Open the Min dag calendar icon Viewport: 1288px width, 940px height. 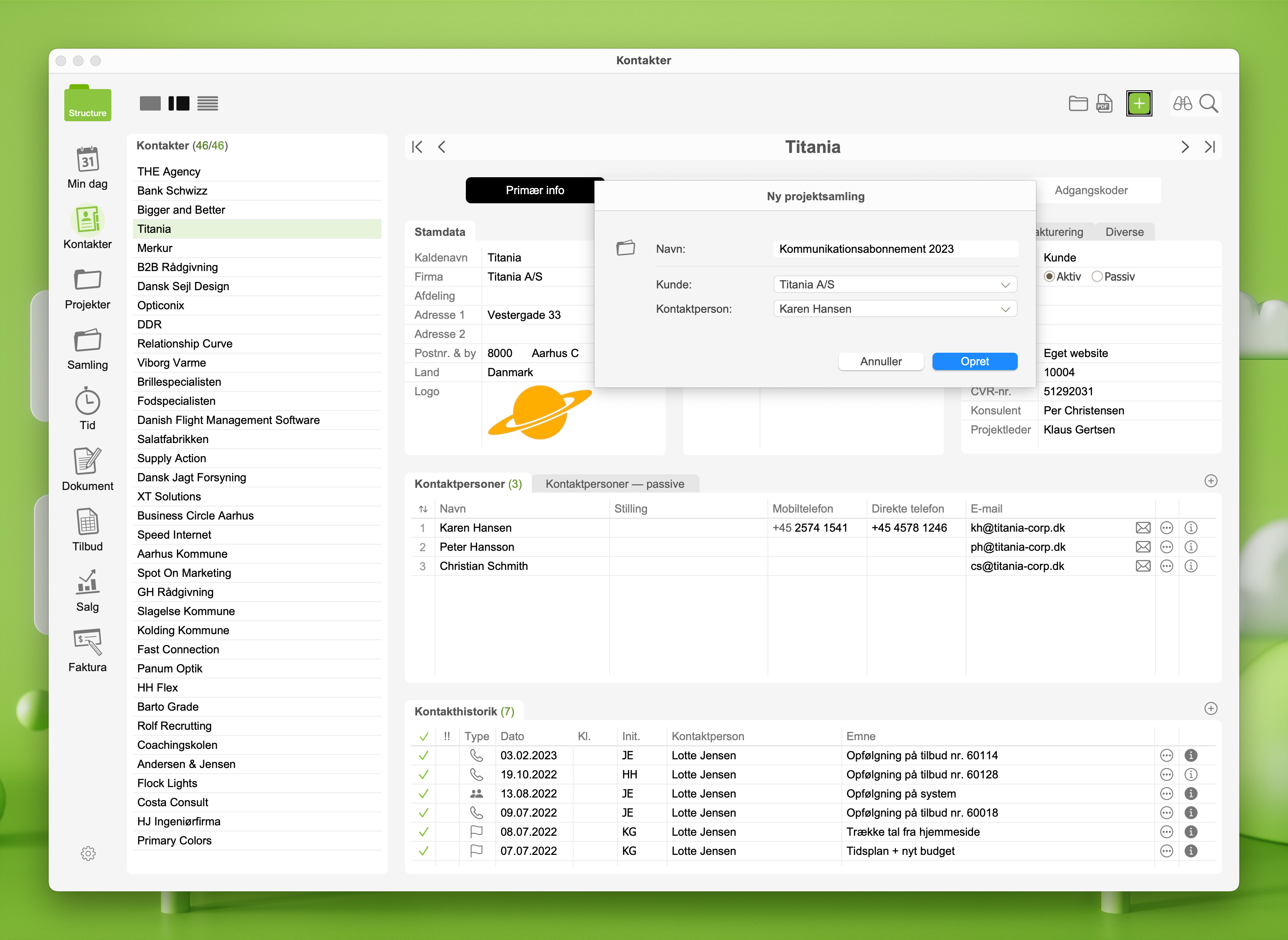pyautogui.click(x=88, y=159)
